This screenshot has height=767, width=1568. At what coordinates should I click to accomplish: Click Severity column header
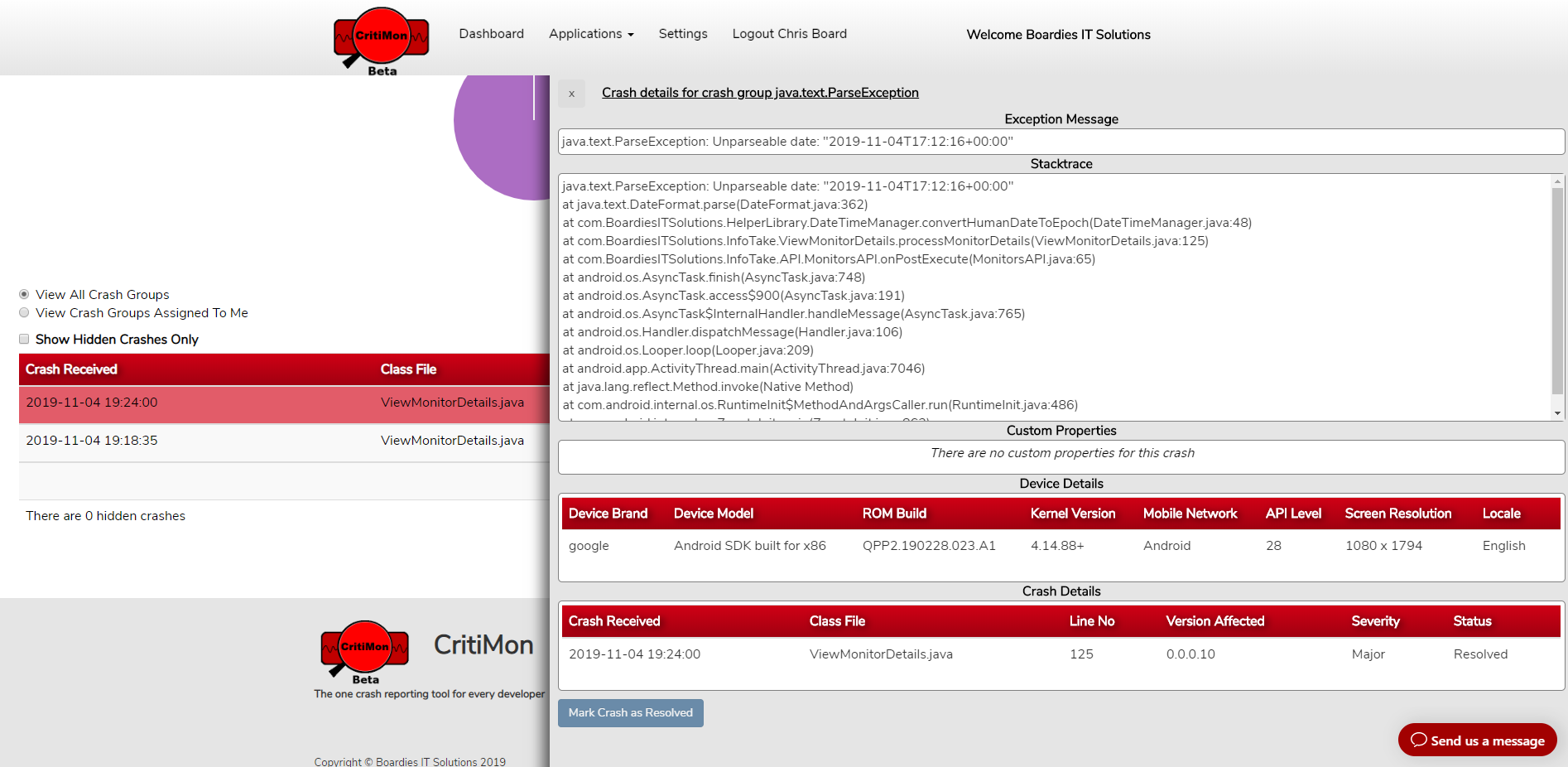(x=1376, y=621)
